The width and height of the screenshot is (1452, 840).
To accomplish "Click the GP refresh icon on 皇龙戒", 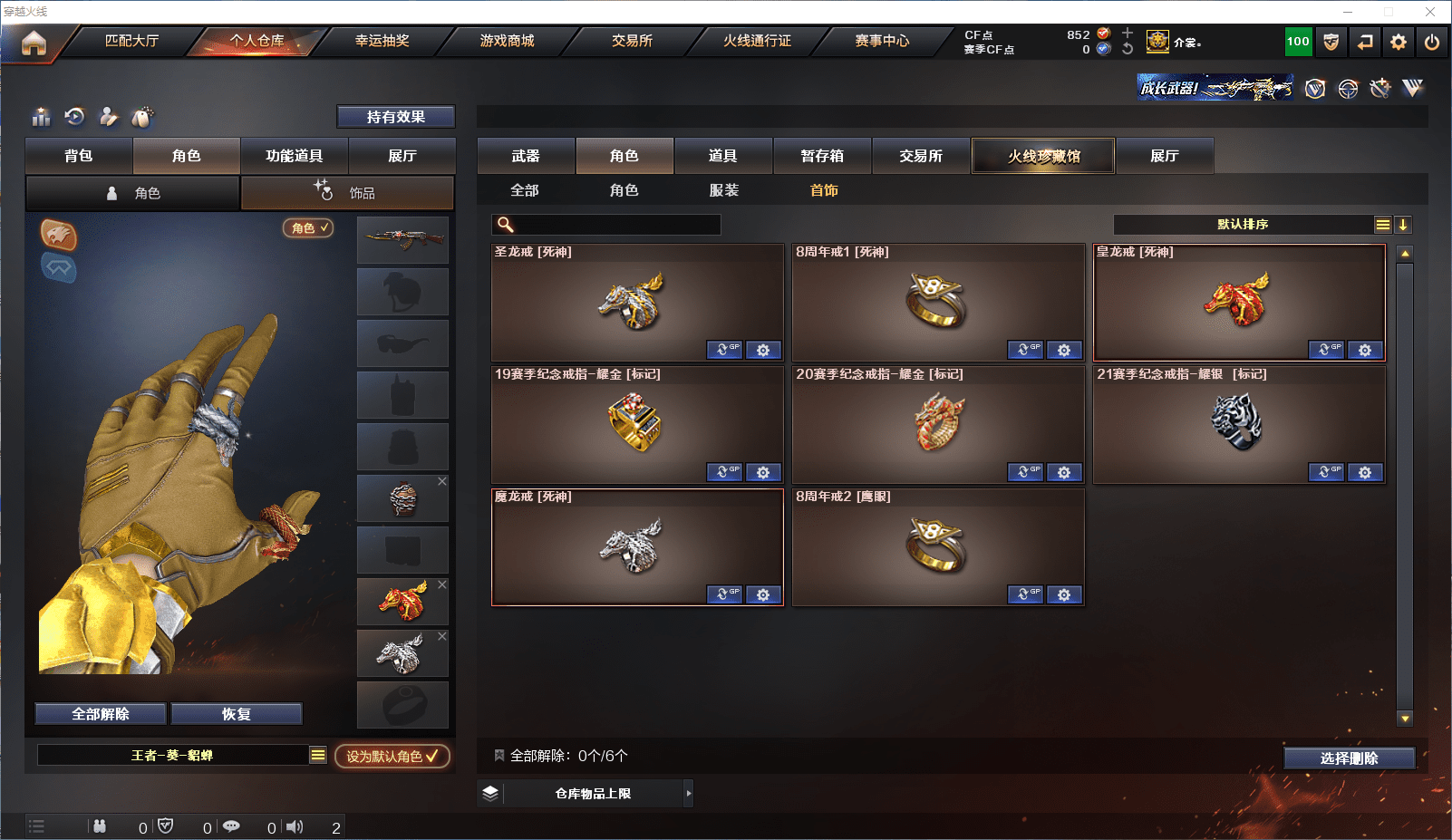I will click(1326, 350).
